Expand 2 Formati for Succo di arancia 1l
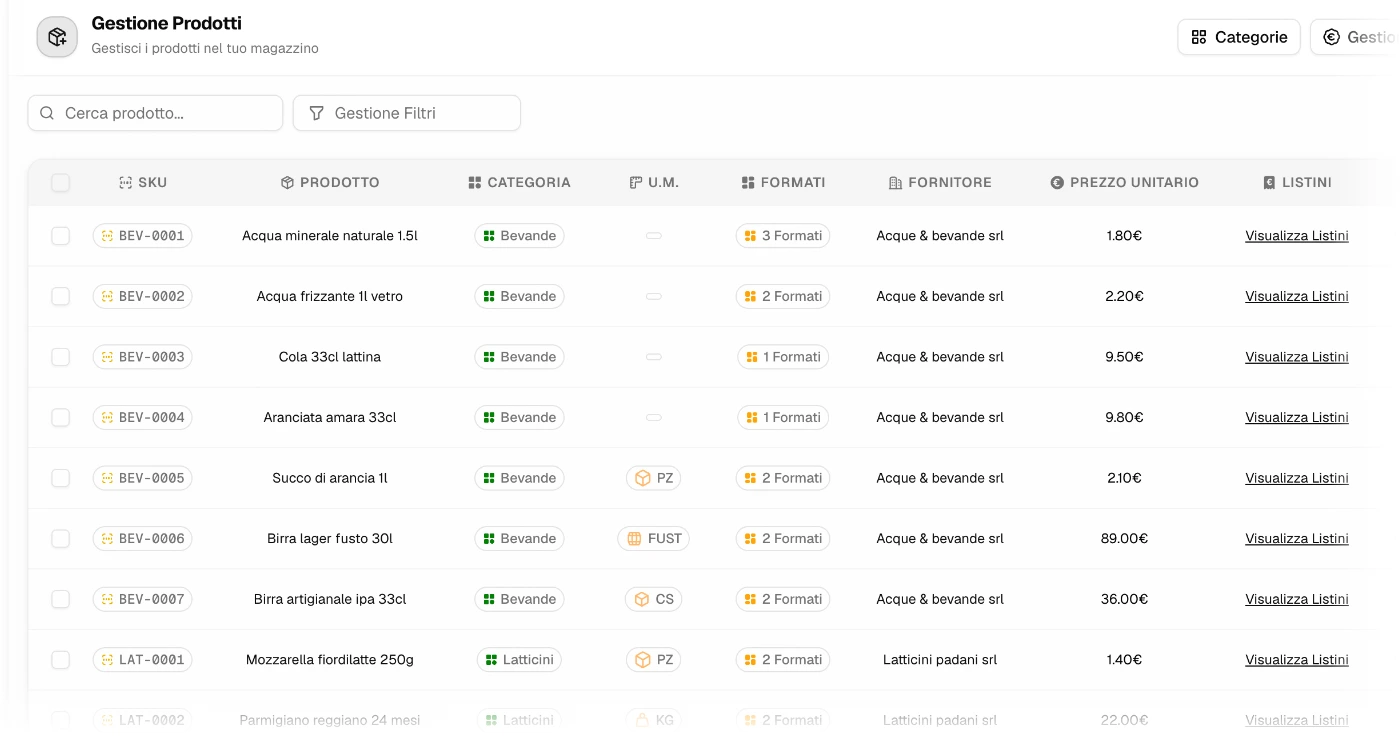Image resolution: width=1400 pixels, height=737 pixels. point(783,478)
